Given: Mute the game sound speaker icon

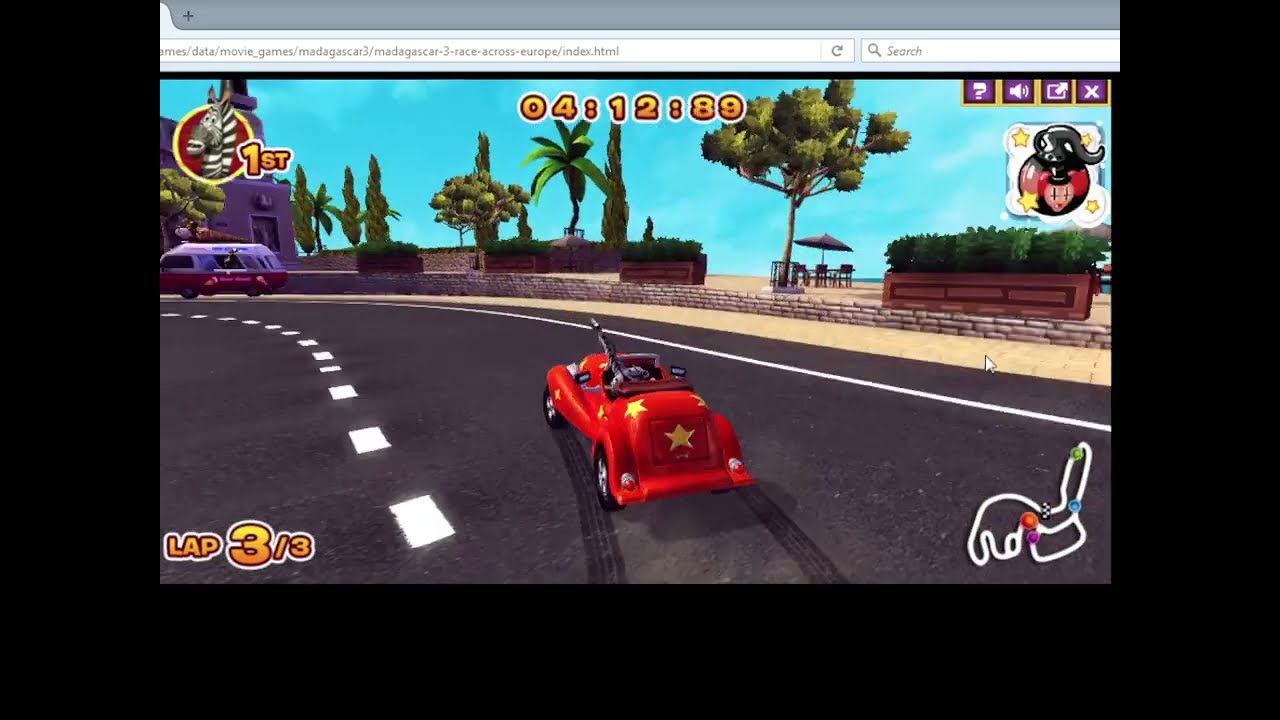Looking at the screenshot, I should (x=1018, y=92).
